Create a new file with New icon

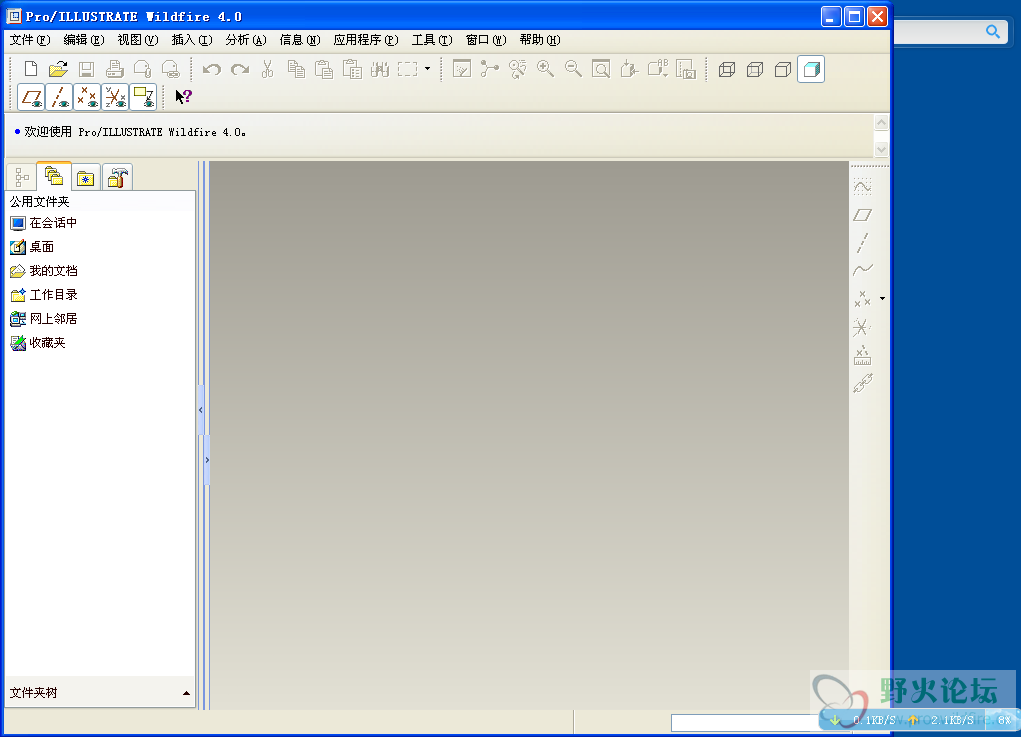click(31, 69)
